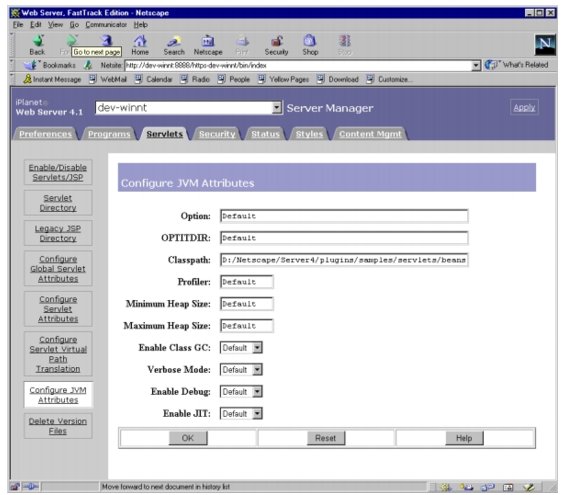Viewport: 565px width, 495px height.
Task: Click the location page proxy icon beside Netsite
Action: 88,65
